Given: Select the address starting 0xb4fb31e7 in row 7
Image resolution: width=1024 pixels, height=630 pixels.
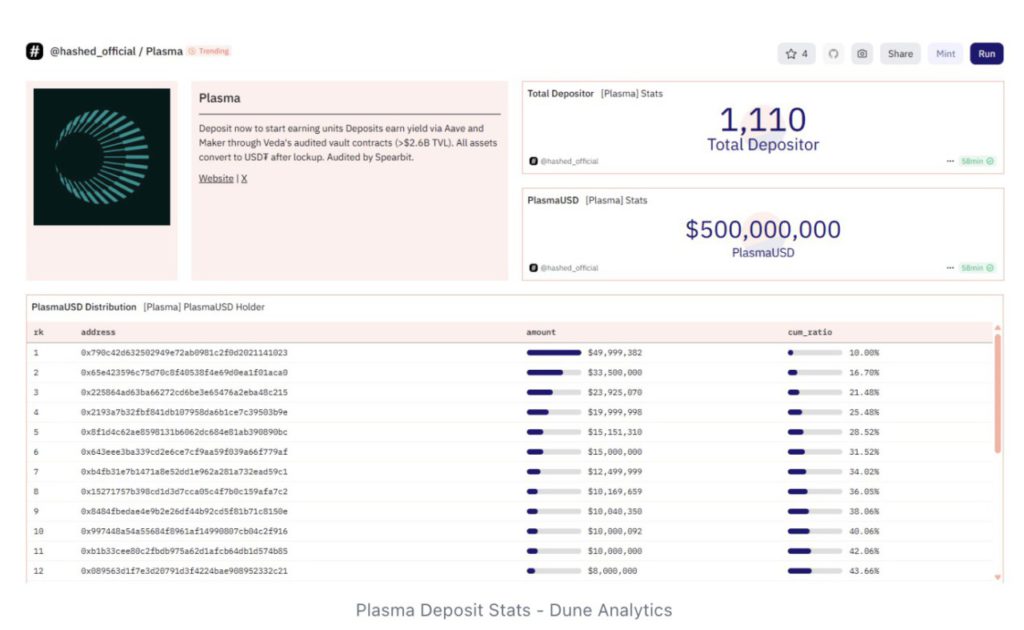Looking at the screenshot, I should [x=184, y=471].
